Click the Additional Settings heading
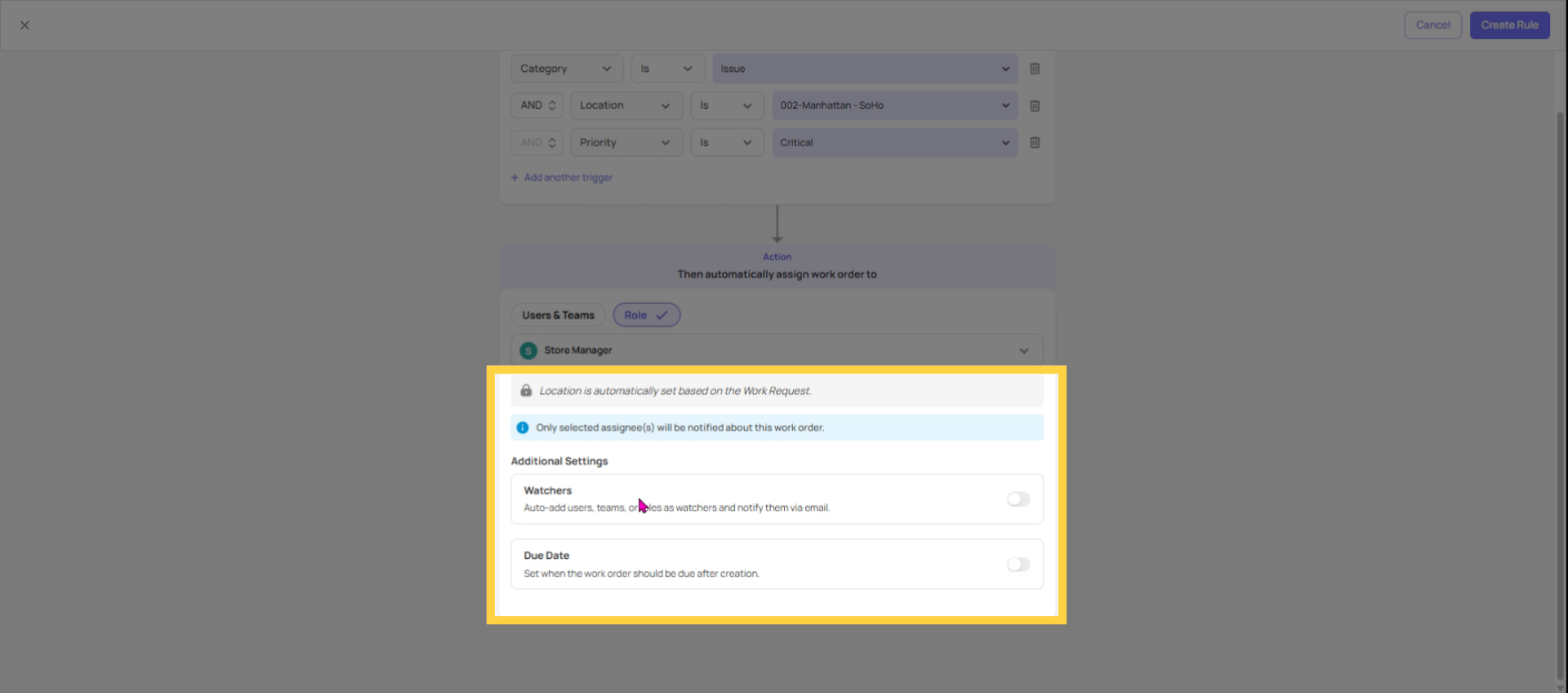The height and width of the screenshot is (693, 1568). [x=559, y=461]
